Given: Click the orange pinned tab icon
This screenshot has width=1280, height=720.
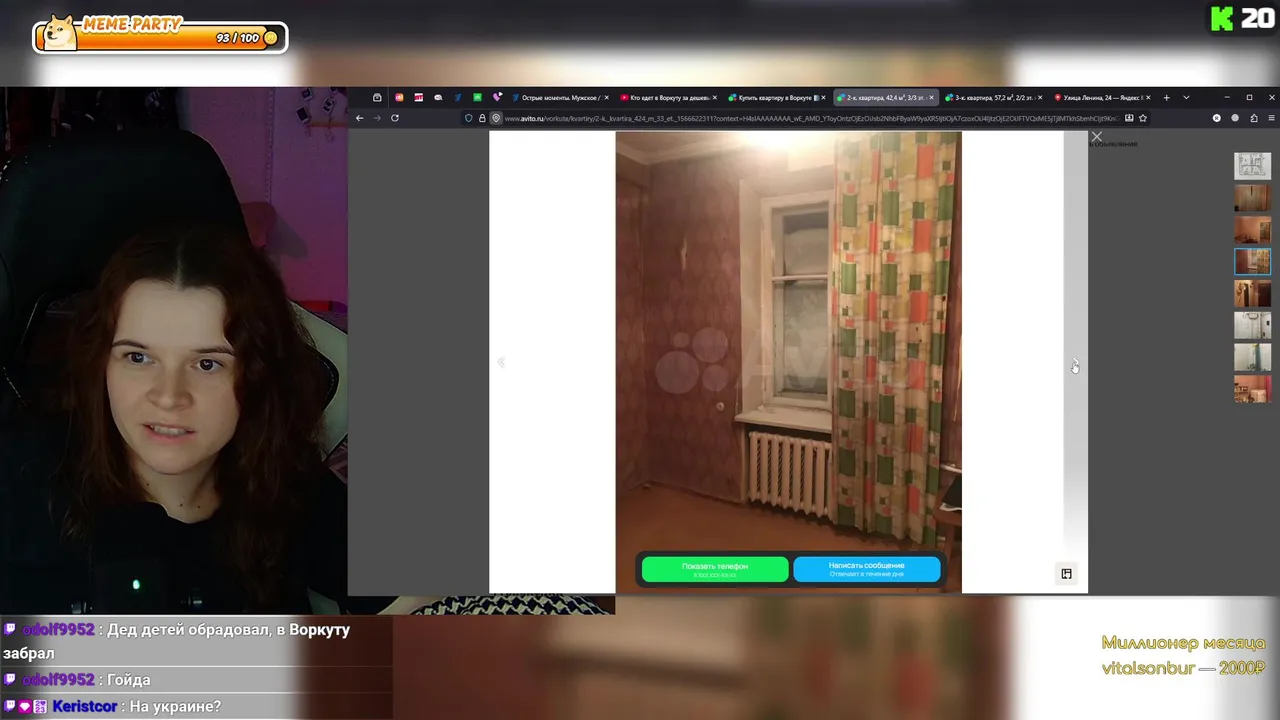Looking at the screenshot, I should 399,98.
